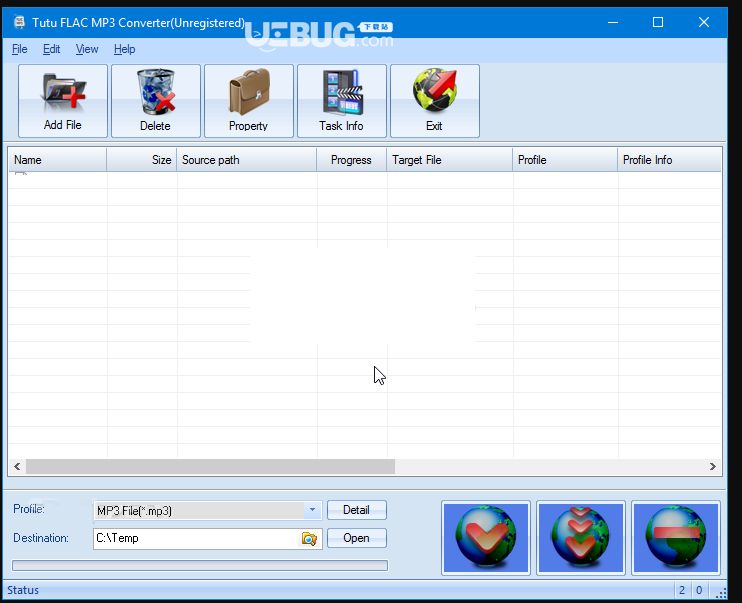Click the Status text in status bar
This screenshot has height=603, width=742.
23,590
